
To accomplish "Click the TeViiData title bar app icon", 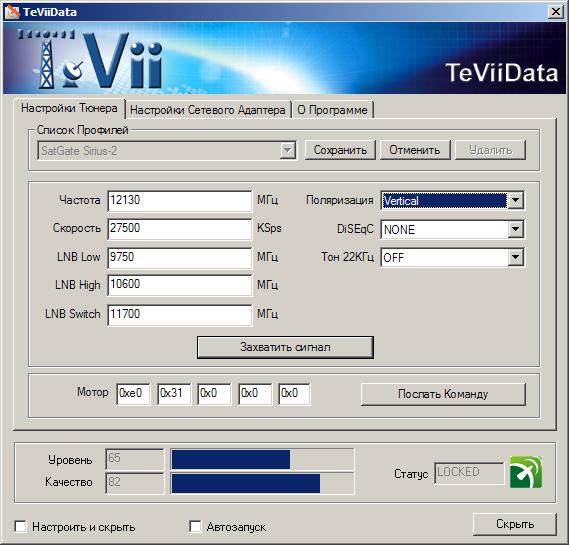I will tap(12, 12).
